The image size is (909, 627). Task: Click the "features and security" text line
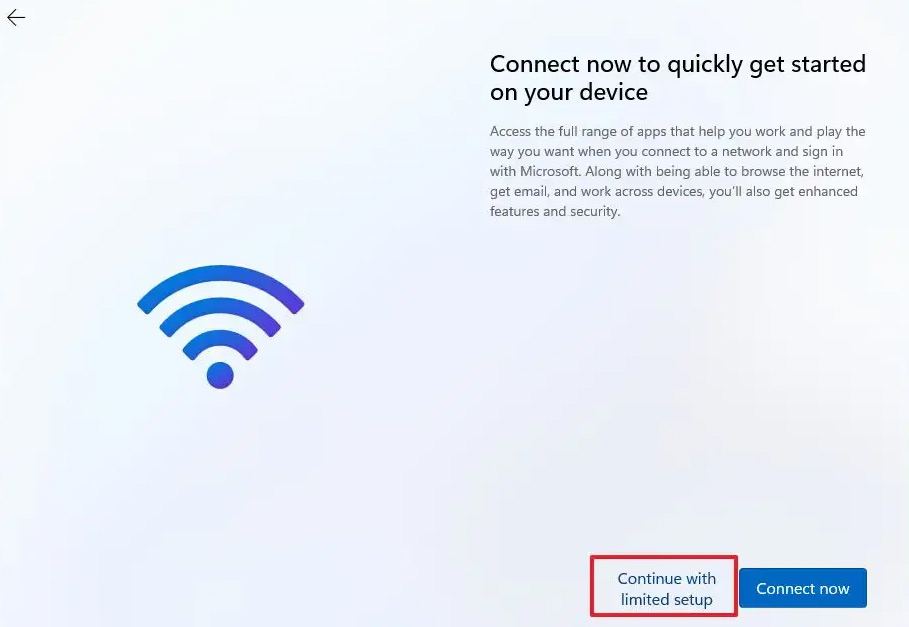(x=555, y=212)
